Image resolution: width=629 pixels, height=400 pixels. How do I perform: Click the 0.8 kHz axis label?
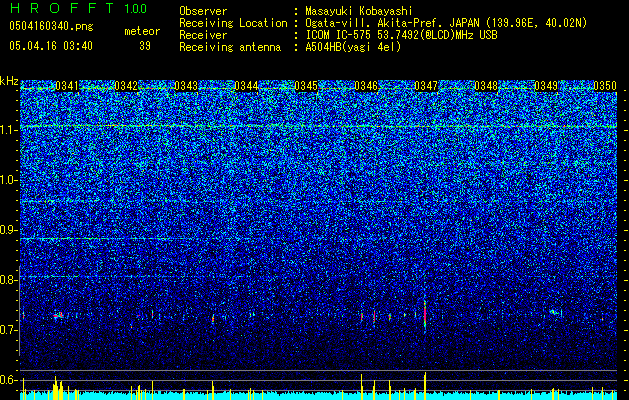pos(8,280)
